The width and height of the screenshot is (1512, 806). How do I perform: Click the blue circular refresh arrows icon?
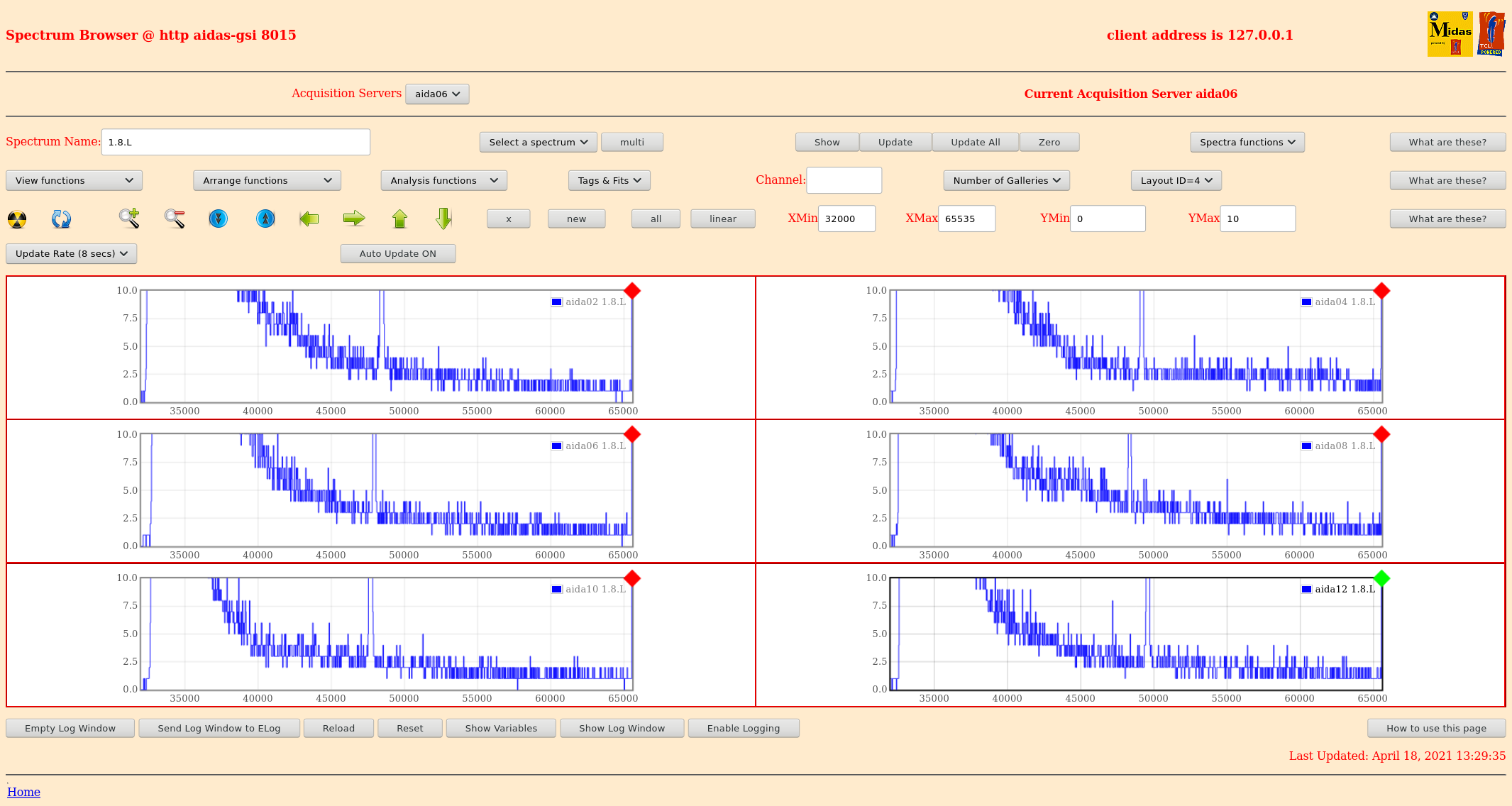[61, 219]
